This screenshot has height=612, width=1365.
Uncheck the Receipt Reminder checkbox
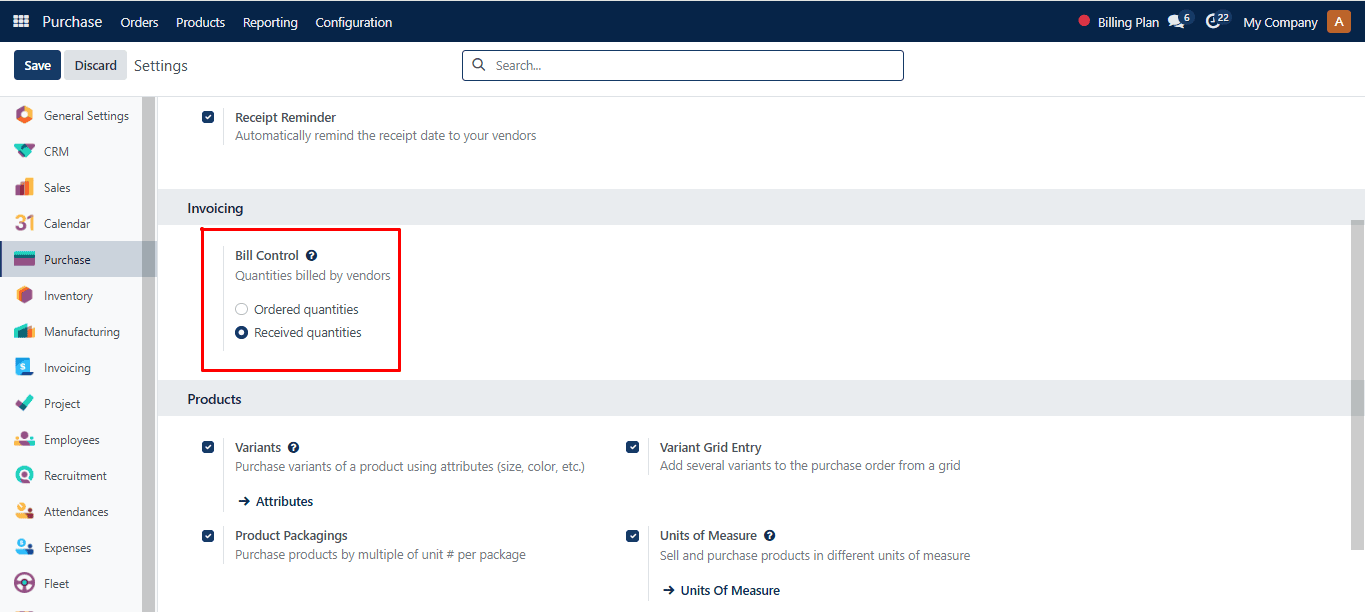pyautogui.click(x=208, y=117)
